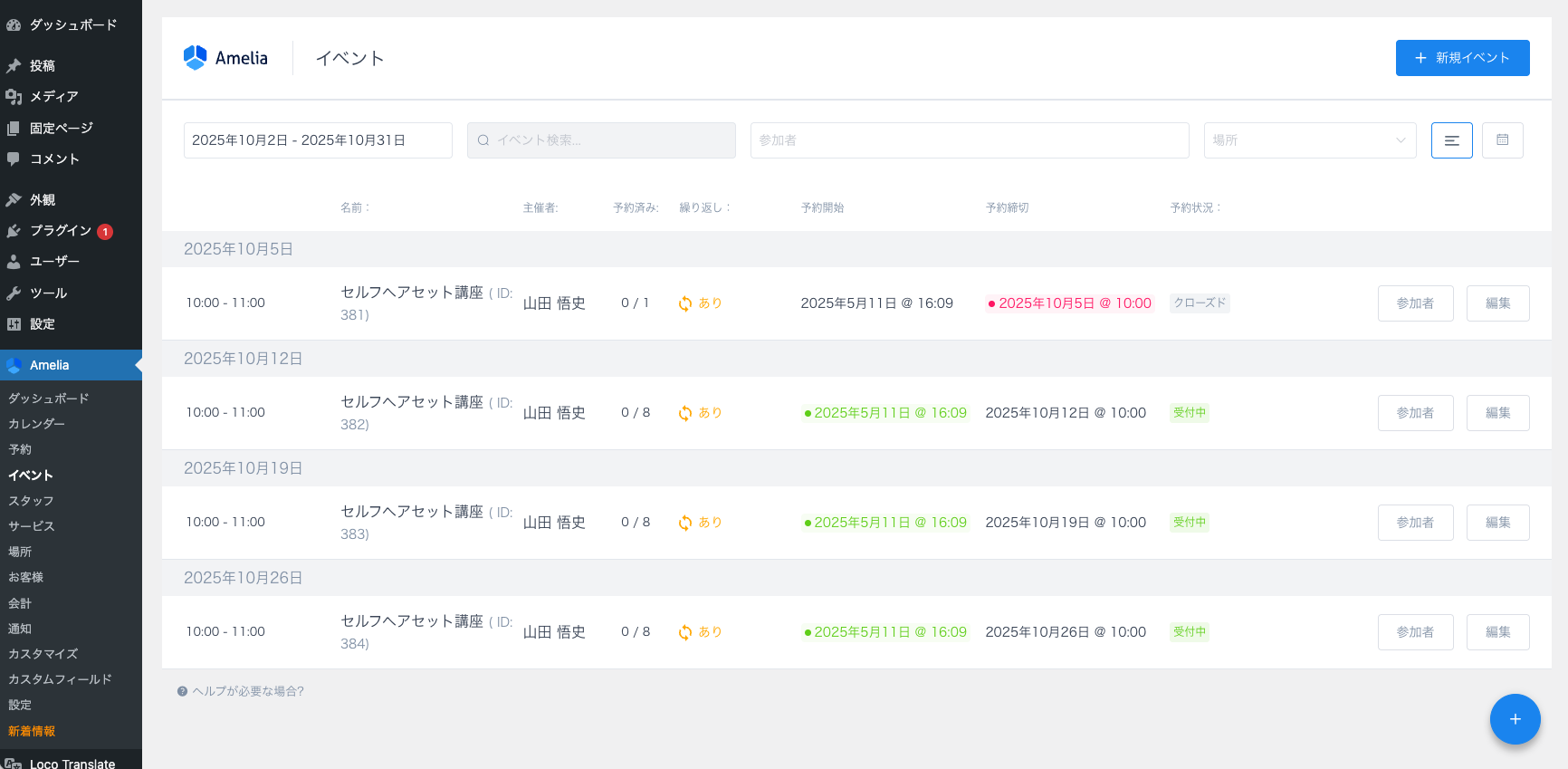Switch to calendar view icon
The height and width of the screenshot is (769, 1568).
click(x=1502, y=140)
